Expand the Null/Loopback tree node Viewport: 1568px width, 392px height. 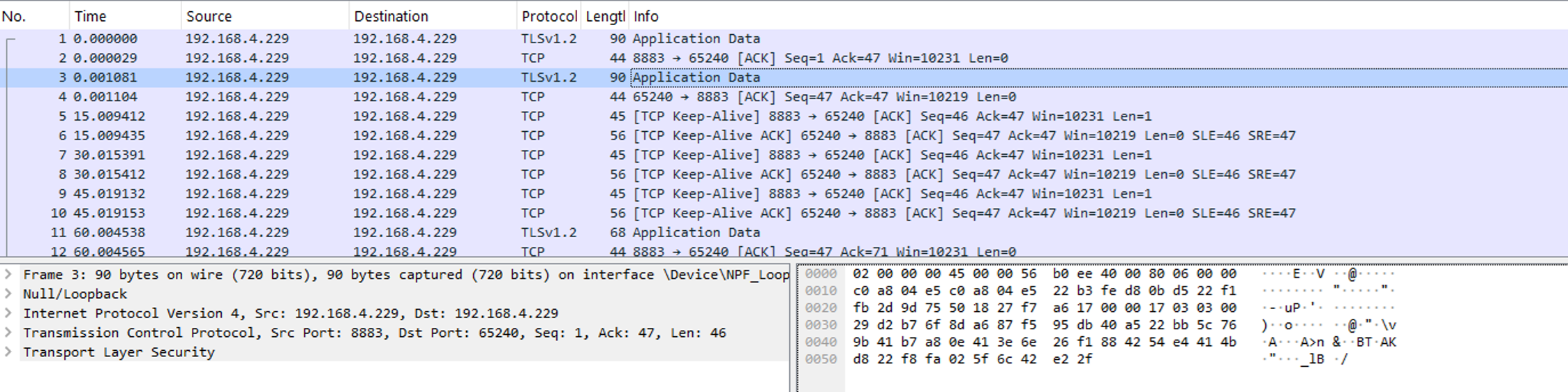point(8,294)
